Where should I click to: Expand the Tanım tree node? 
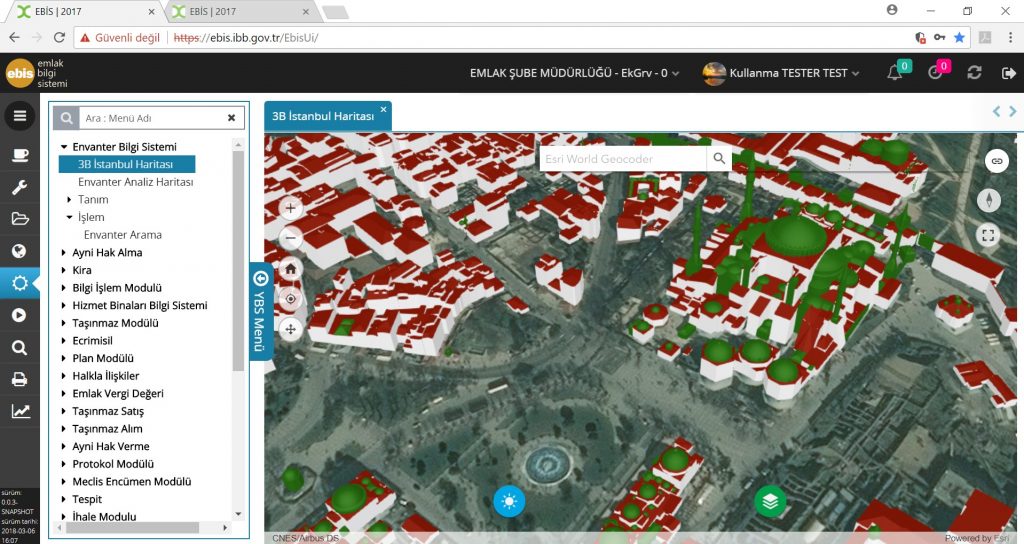[x=69, y=200]
